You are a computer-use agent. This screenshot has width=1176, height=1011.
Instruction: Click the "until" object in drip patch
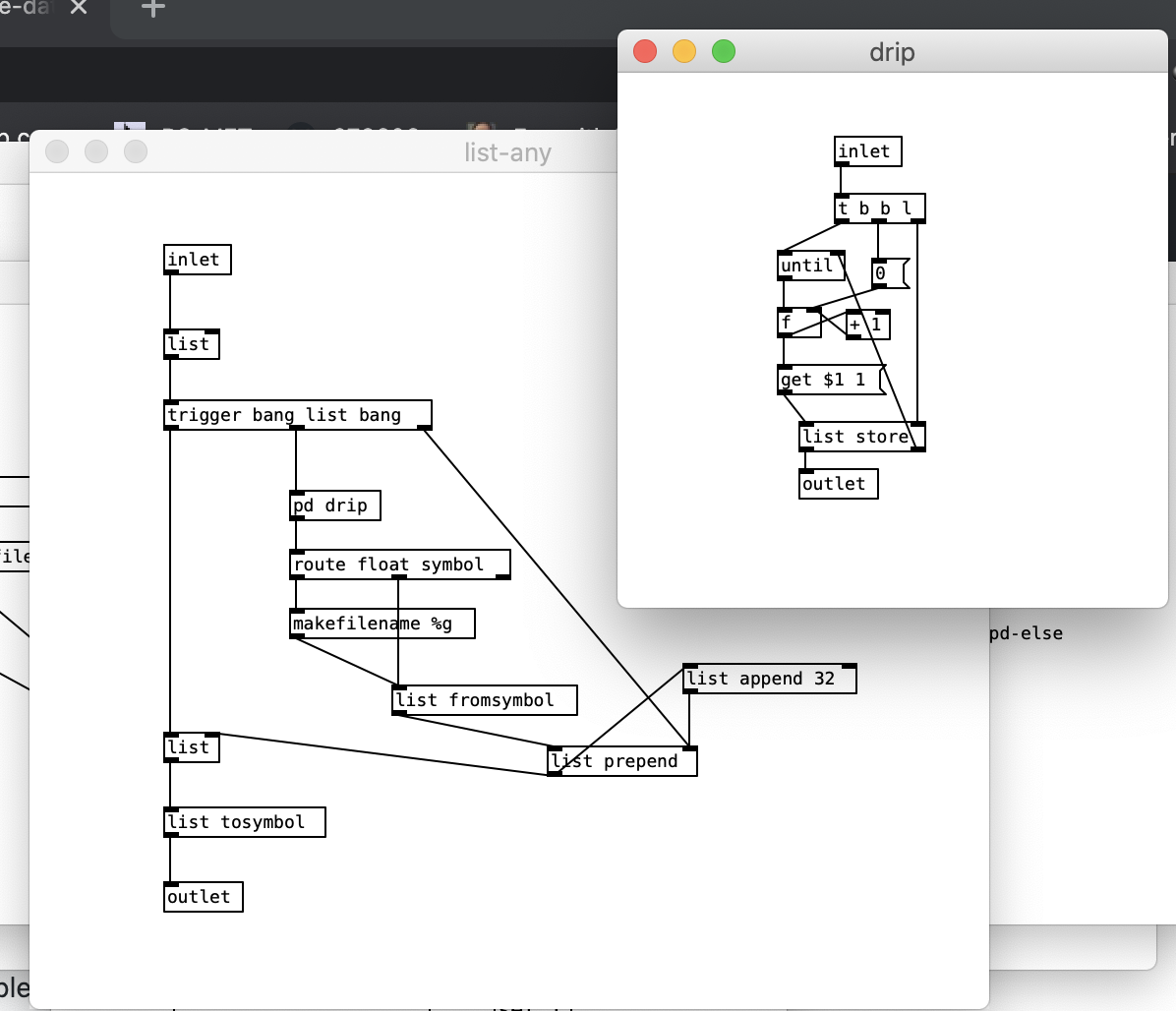pos(808,265)
